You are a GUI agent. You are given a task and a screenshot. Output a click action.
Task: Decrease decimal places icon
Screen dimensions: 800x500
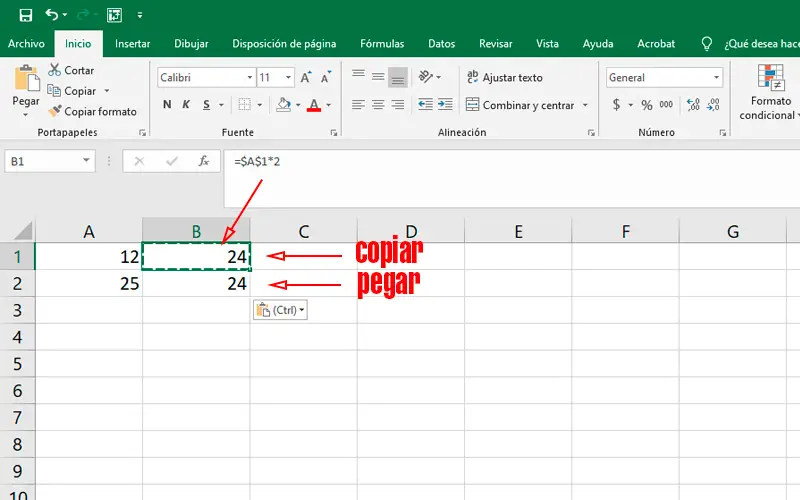(713, 105)
